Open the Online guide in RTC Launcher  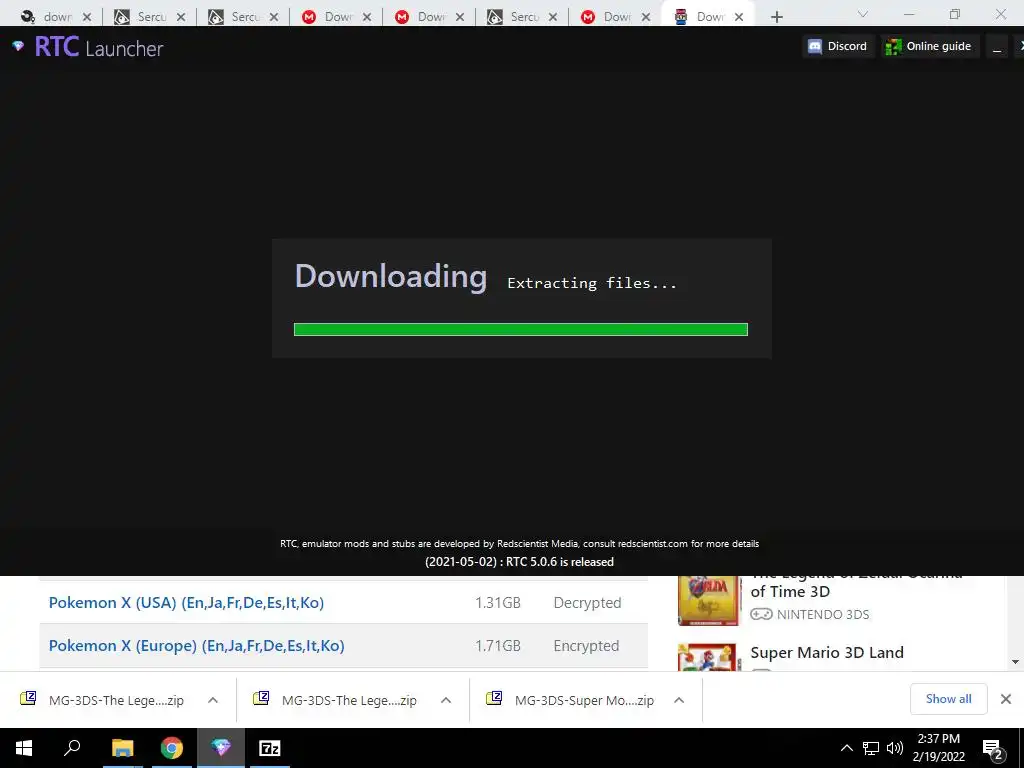930,46
